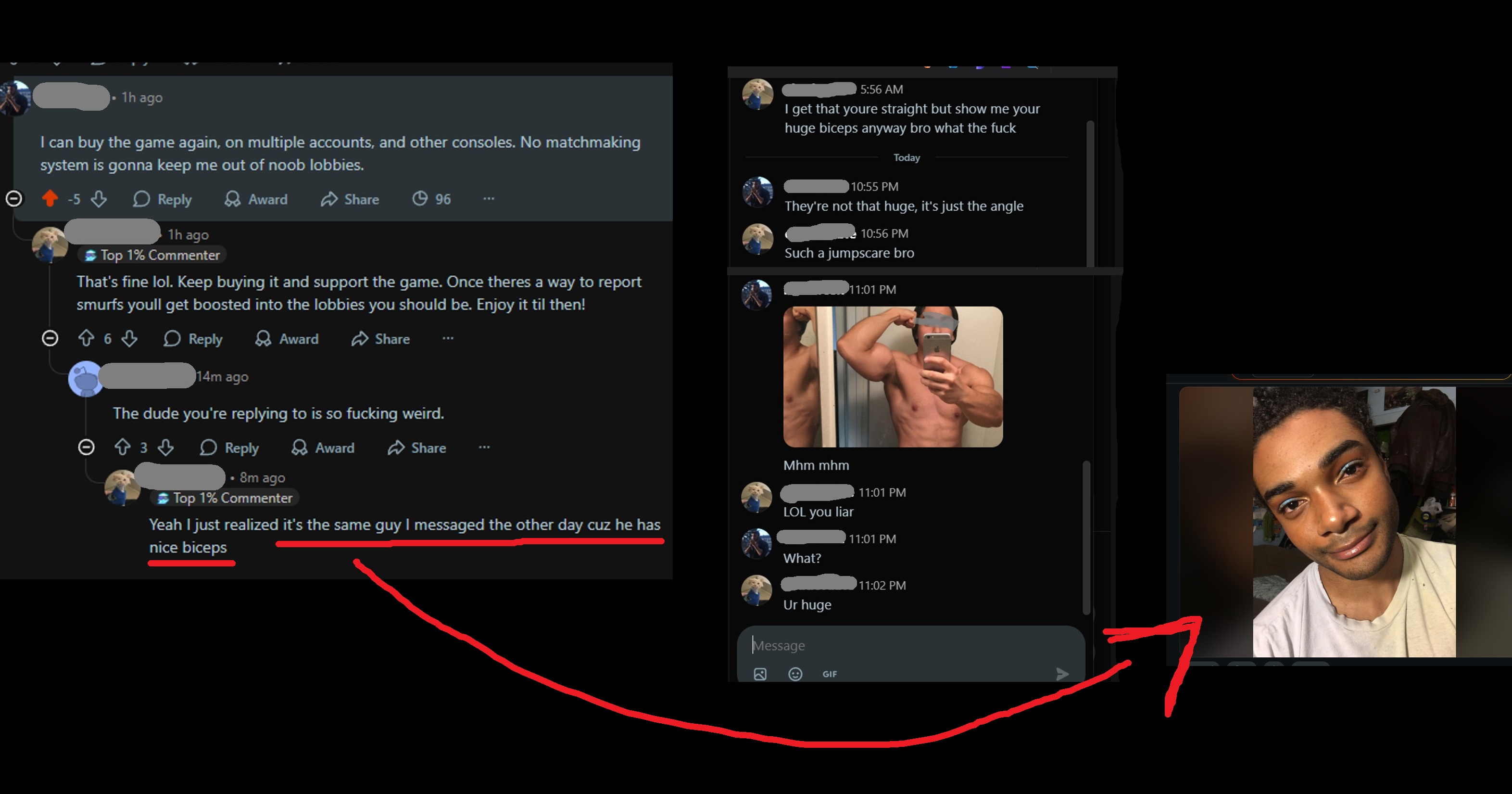Open the emoji picker in chat

(795, 674)
